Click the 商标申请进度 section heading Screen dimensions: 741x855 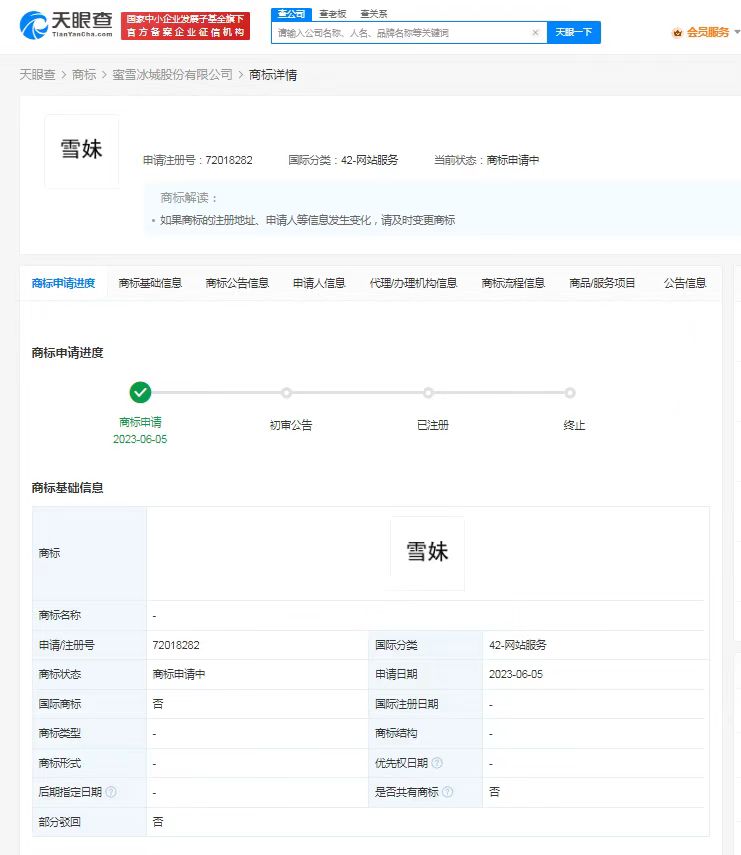[68, 353]
